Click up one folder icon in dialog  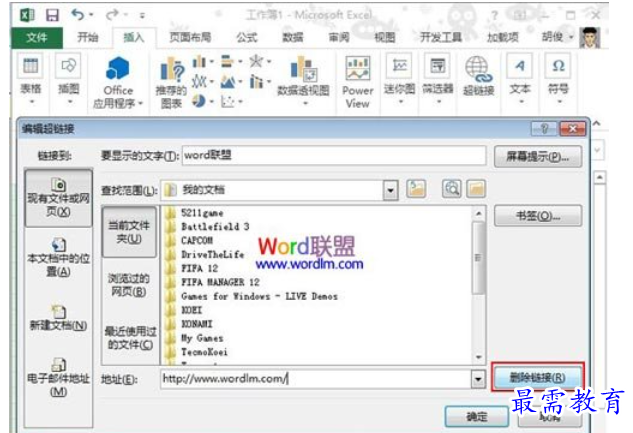tap(416, 188)
